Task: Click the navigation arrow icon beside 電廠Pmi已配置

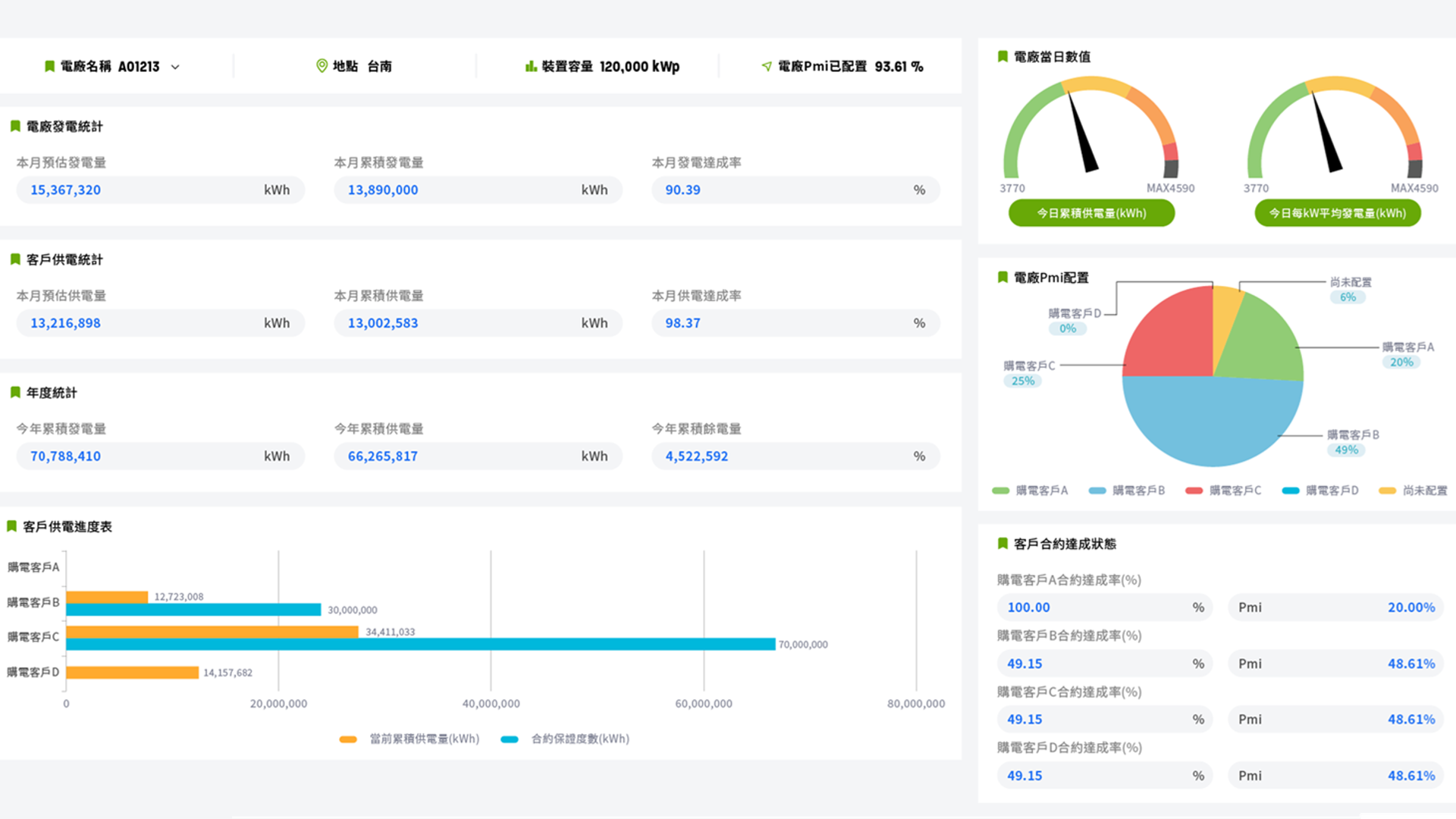Action: point(766,66)
